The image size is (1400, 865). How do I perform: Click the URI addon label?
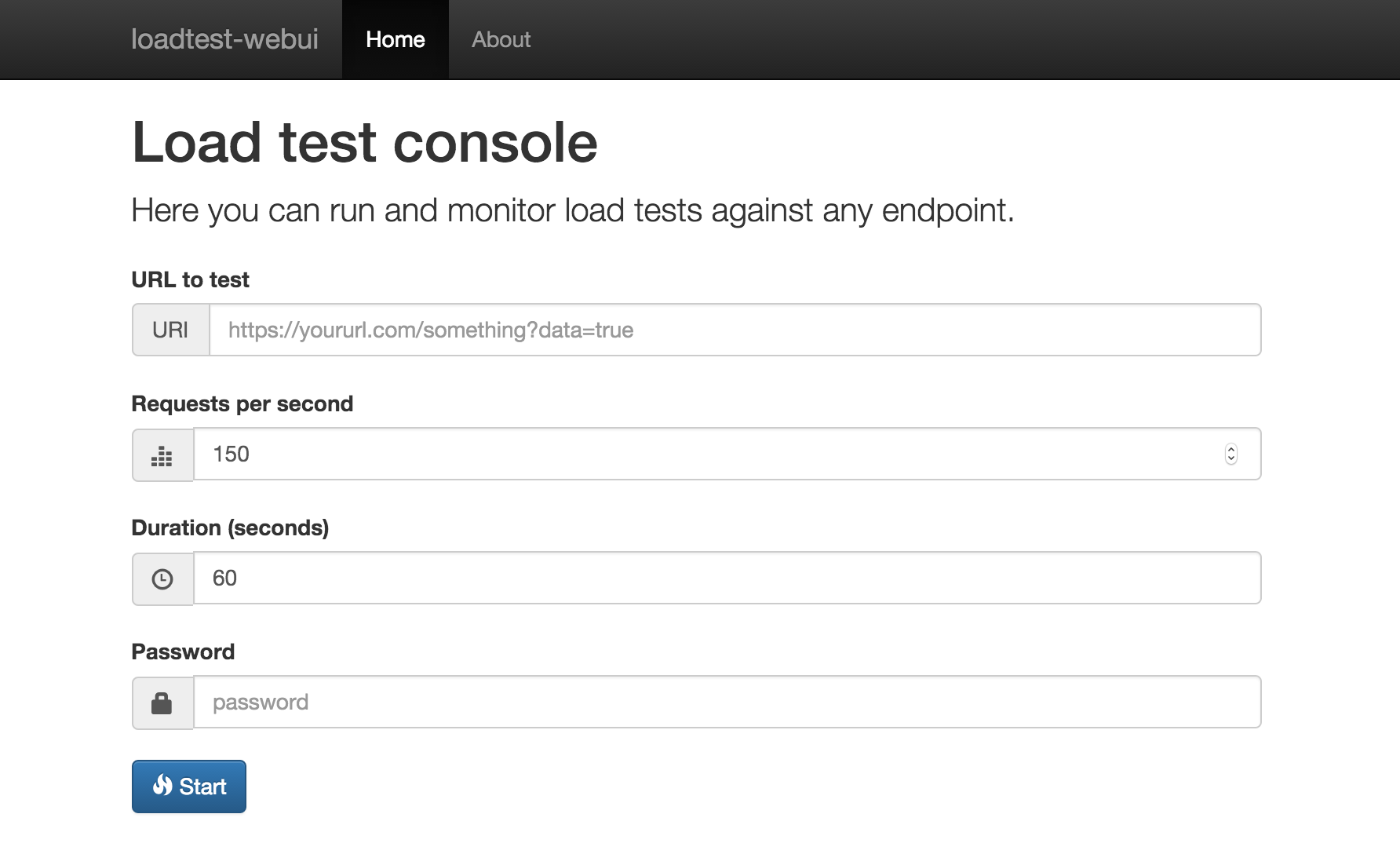170,330
